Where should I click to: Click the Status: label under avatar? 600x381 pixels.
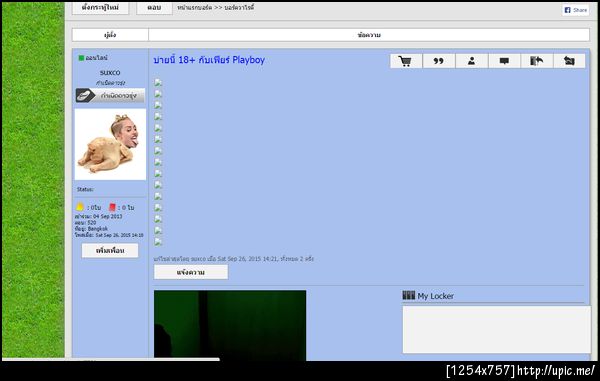(85, 189)
